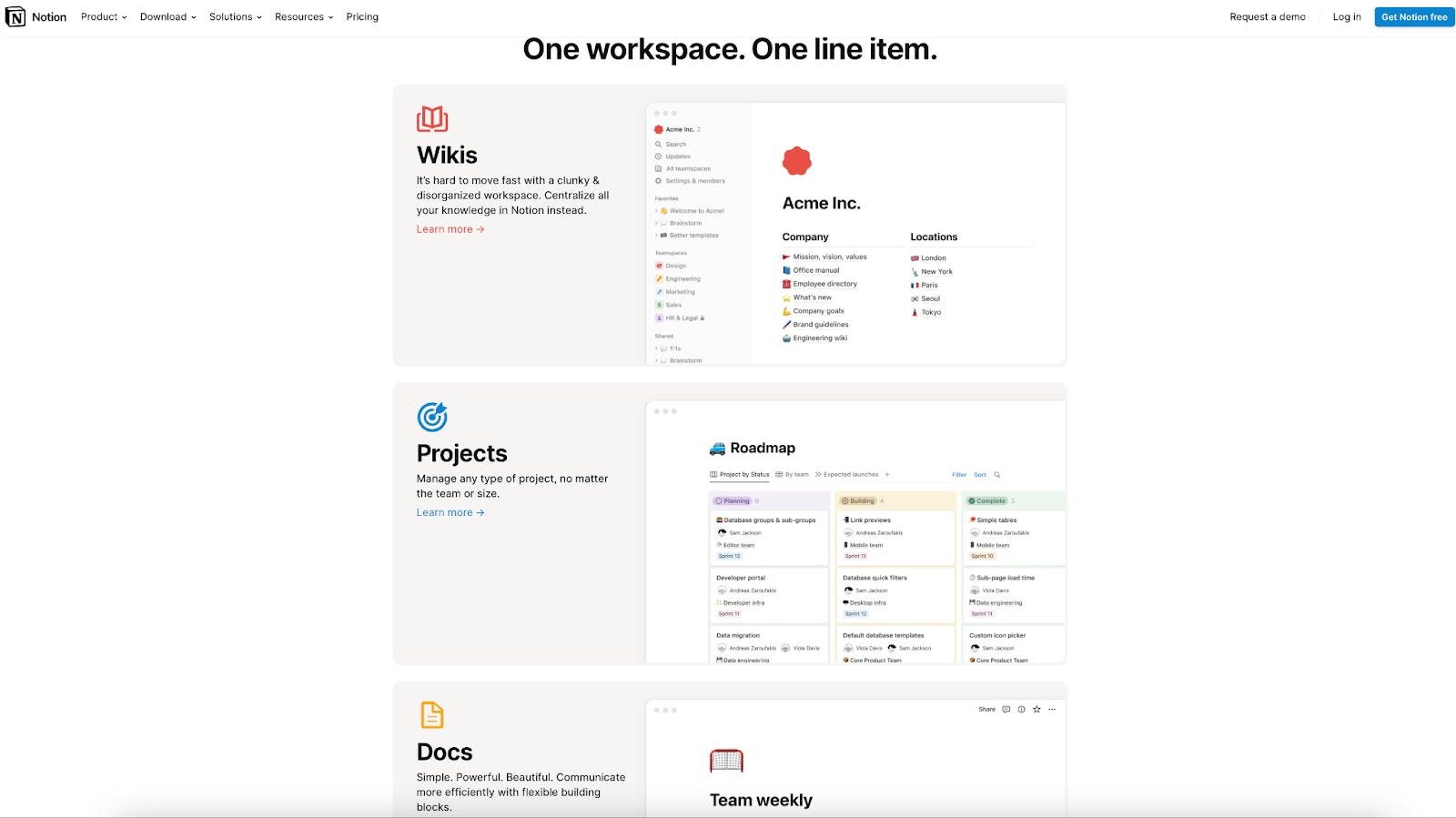The height and width of the screenshot is (818, 1456).
Task: Click the three-dots more icon in Docs preview
Action: tap(1052, 710)
